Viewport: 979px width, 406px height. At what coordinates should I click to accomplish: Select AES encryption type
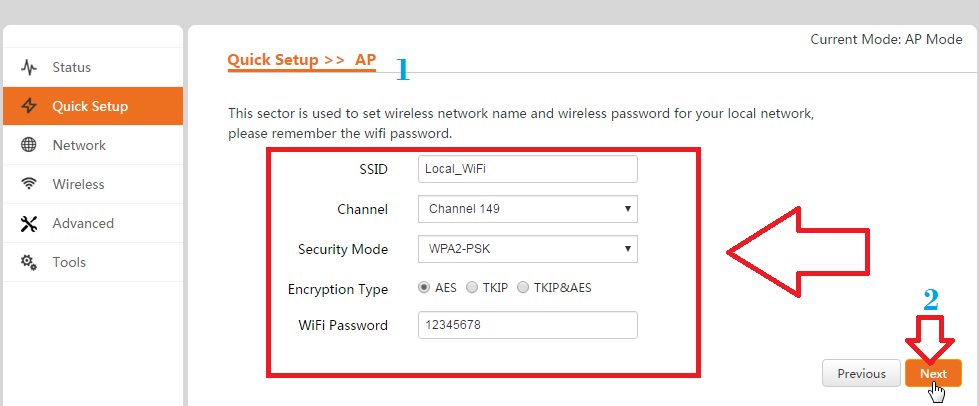[x=424, y=288]
